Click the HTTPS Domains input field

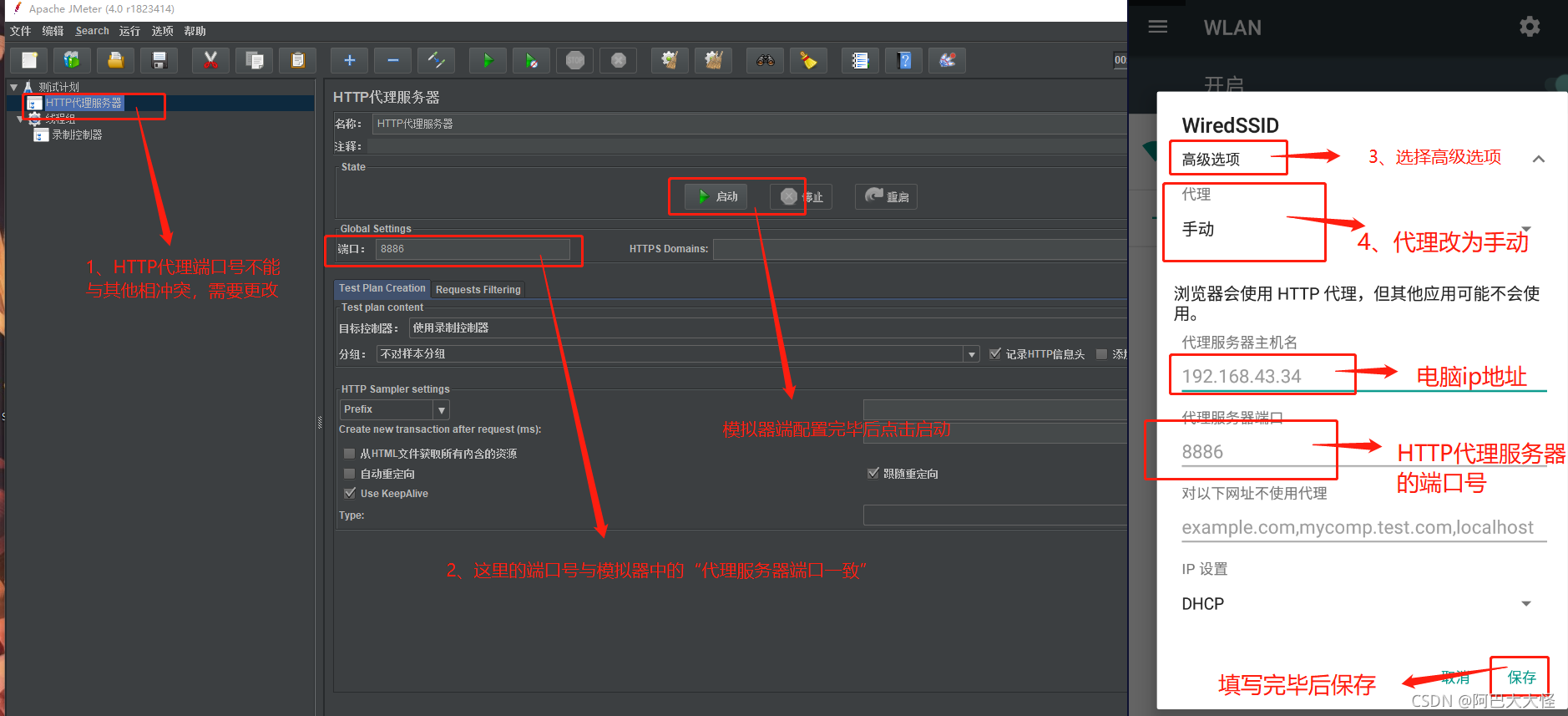point(919,249)
